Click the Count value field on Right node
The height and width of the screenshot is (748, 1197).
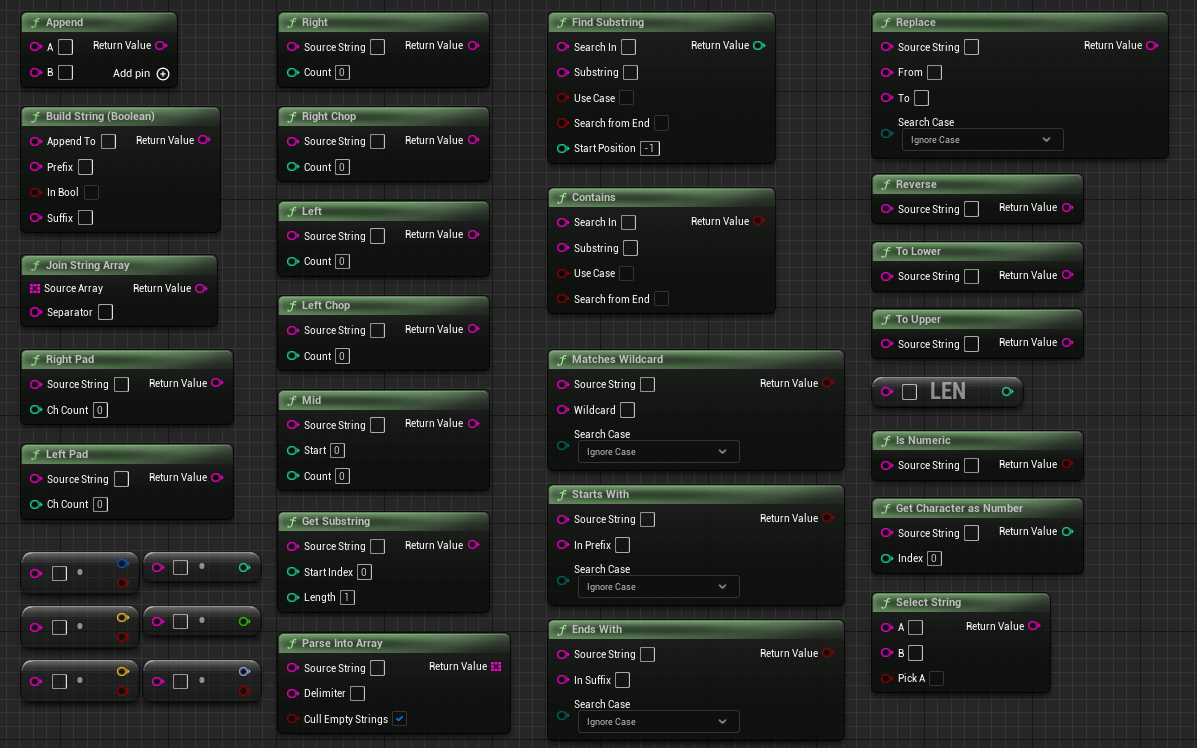coord(342,73)
